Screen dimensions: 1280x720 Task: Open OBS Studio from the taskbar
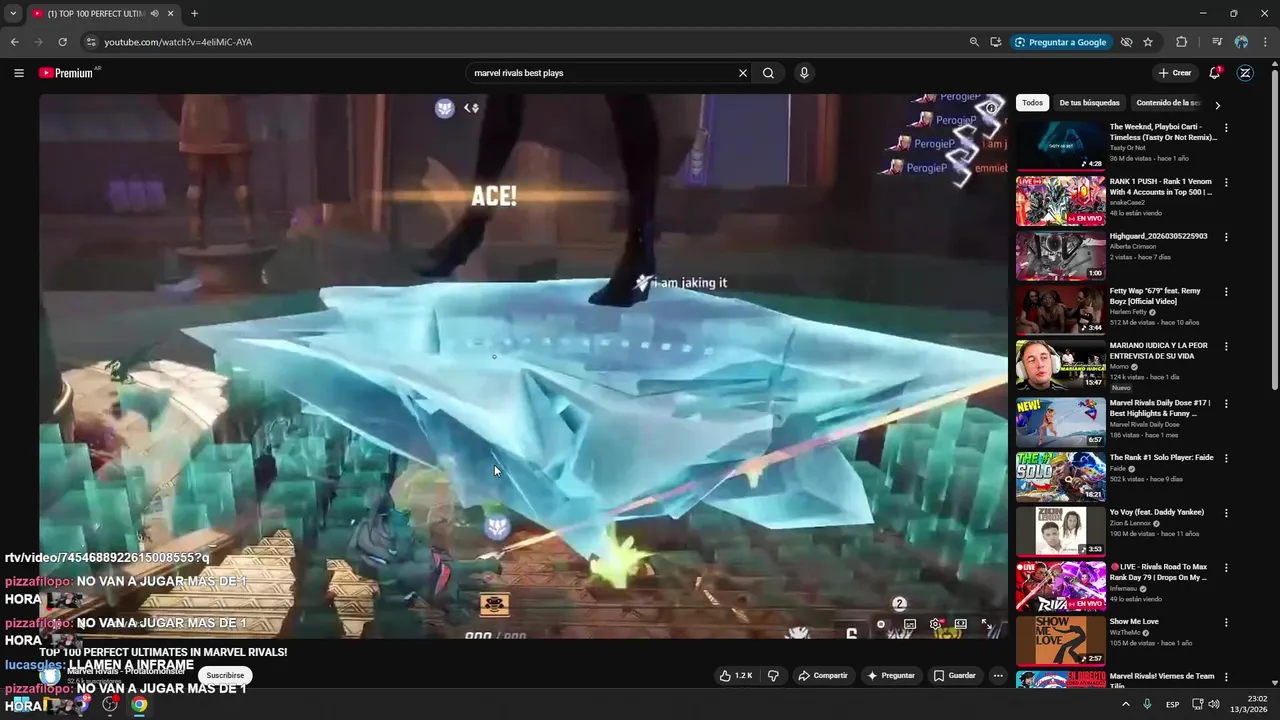(x=110, y=704)
